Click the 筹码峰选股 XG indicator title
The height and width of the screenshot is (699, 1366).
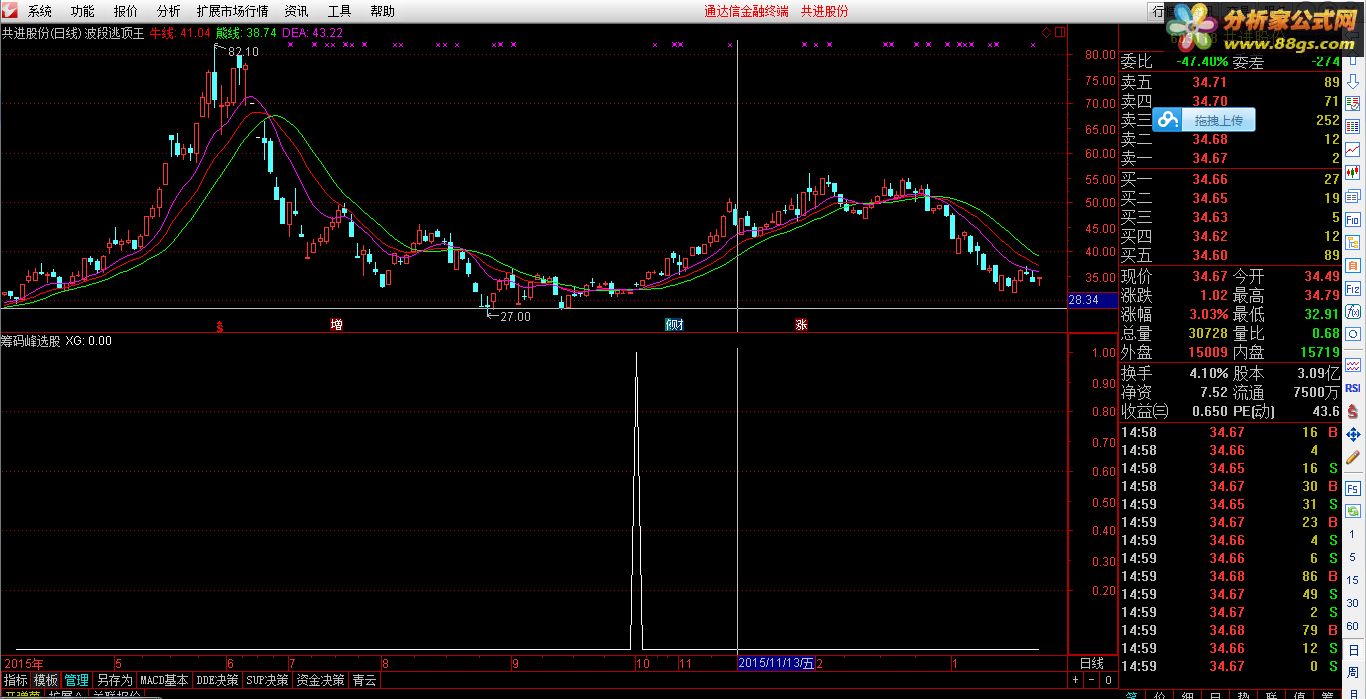(x=57, y=341)
